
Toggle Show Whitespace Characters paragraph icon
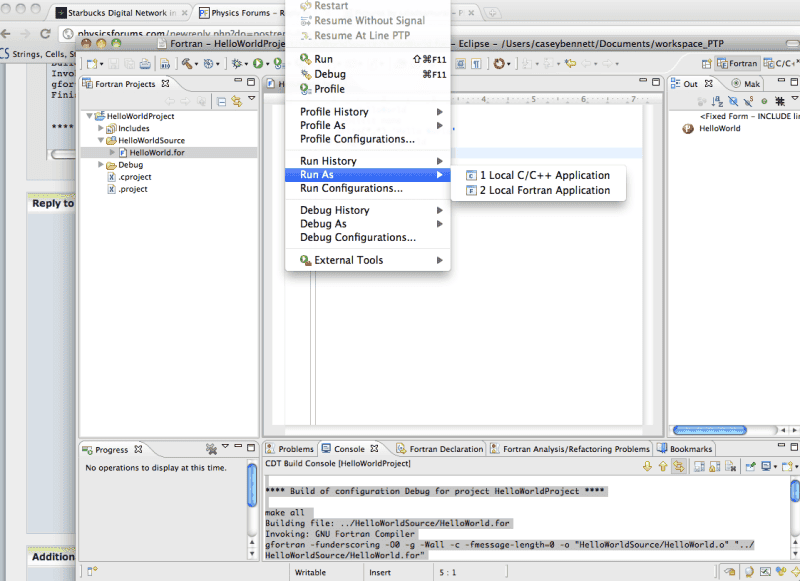click(477, 63)
